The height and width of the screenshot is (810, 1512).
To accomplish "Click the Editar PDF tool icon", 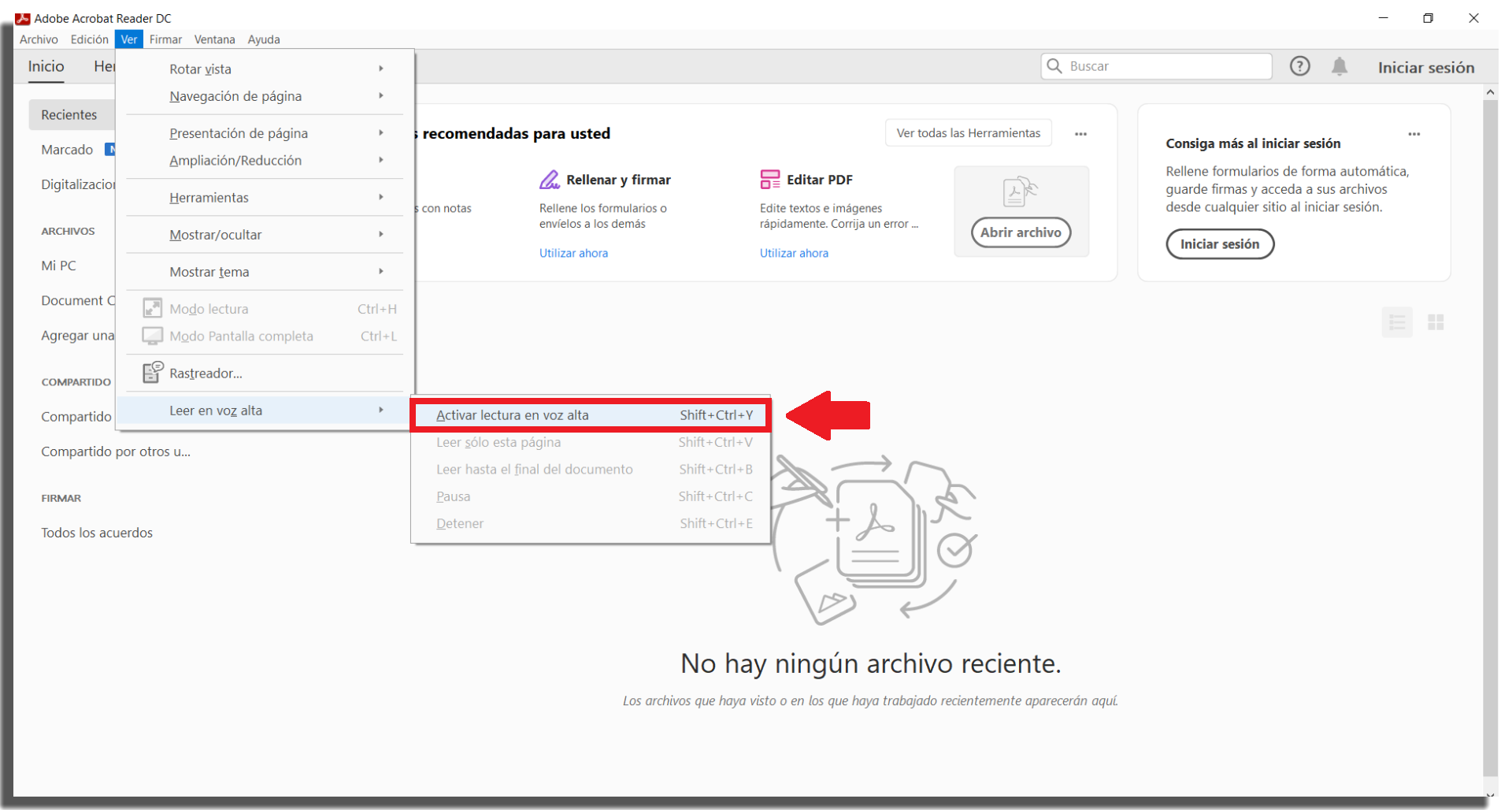I will (x=769, y=180).
